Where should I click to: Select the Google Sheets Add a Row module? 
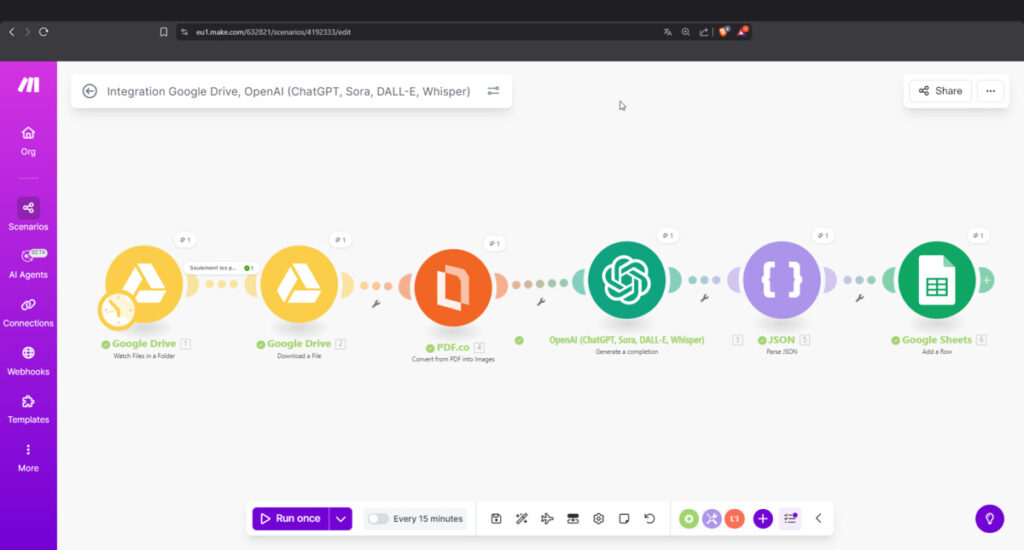936,280
